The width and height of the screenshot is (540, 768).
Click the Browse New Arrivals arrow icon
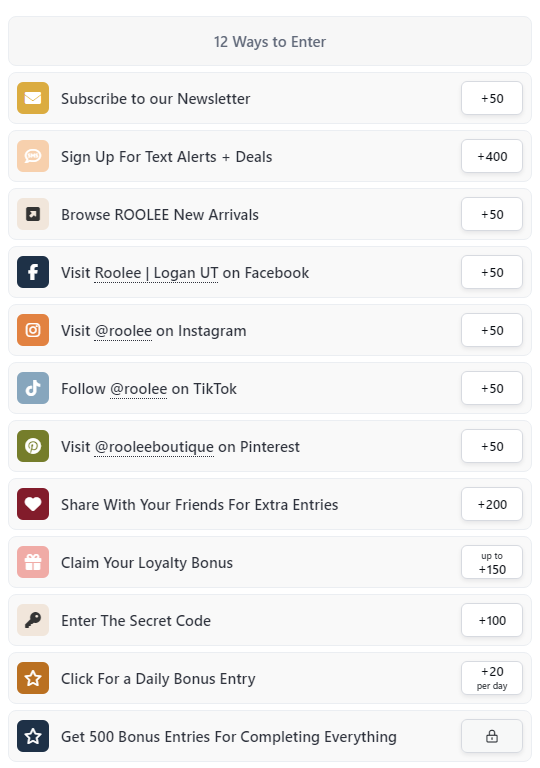(33, 215)
